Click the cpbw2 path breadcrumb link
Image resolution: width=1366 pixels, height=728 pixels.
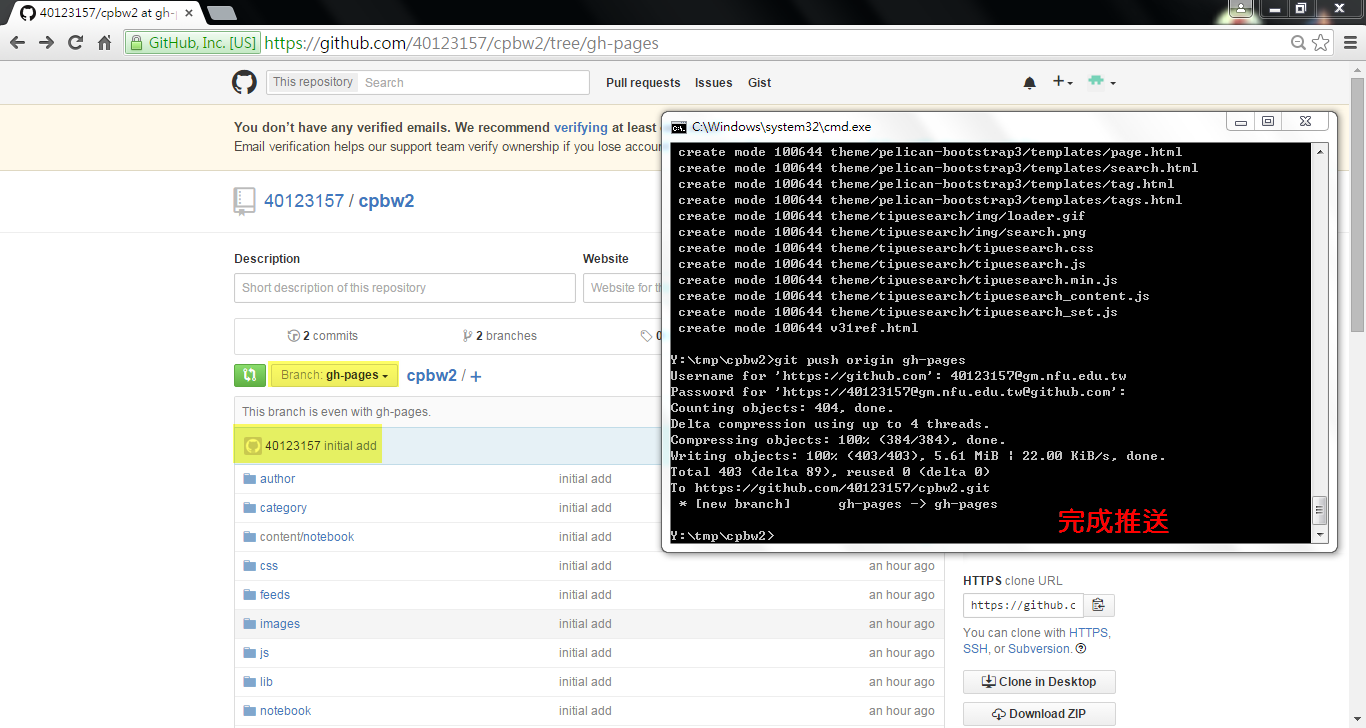pyautogui.click(x=432, y=376)
